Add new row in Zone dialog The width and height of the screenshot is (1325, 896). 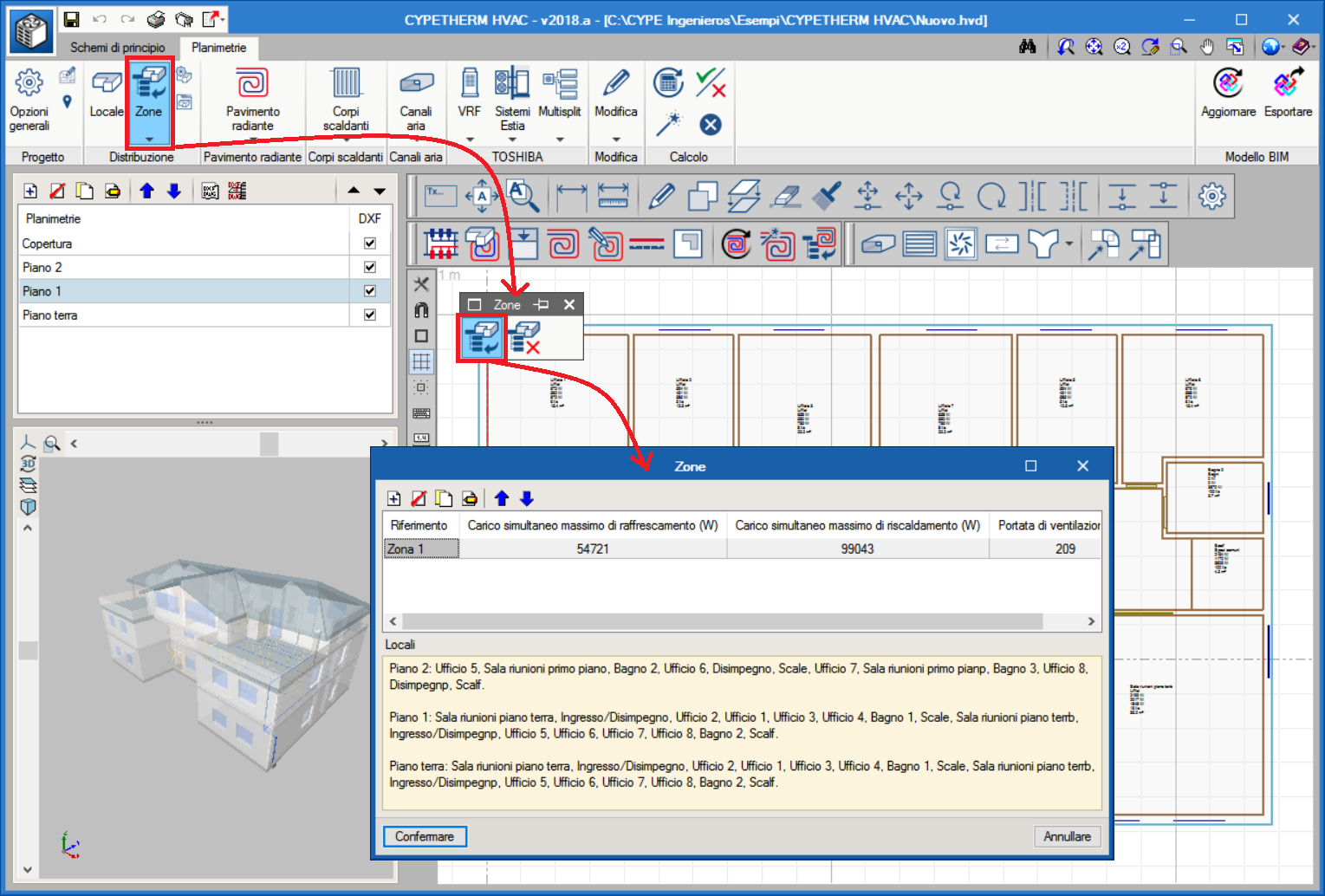[394, 498]
